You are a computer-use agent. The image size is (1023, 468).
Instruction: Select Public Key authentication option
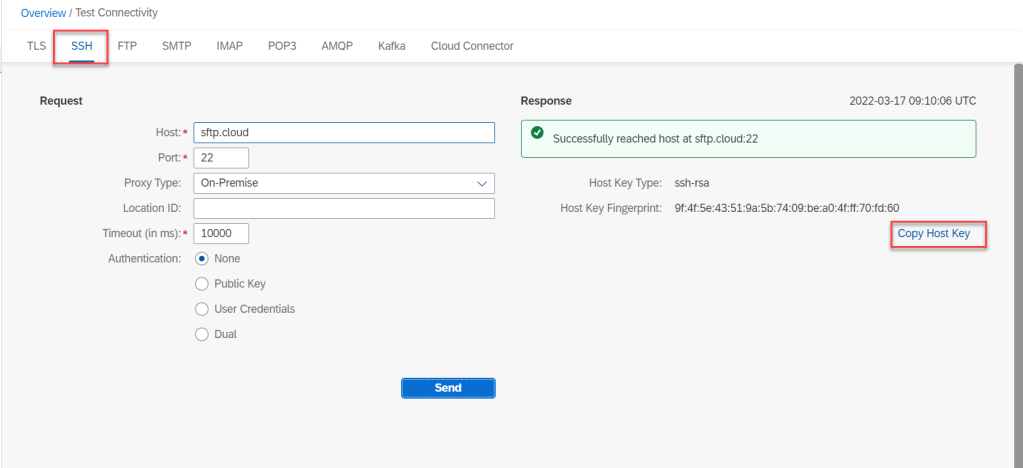tap(202, 284)
